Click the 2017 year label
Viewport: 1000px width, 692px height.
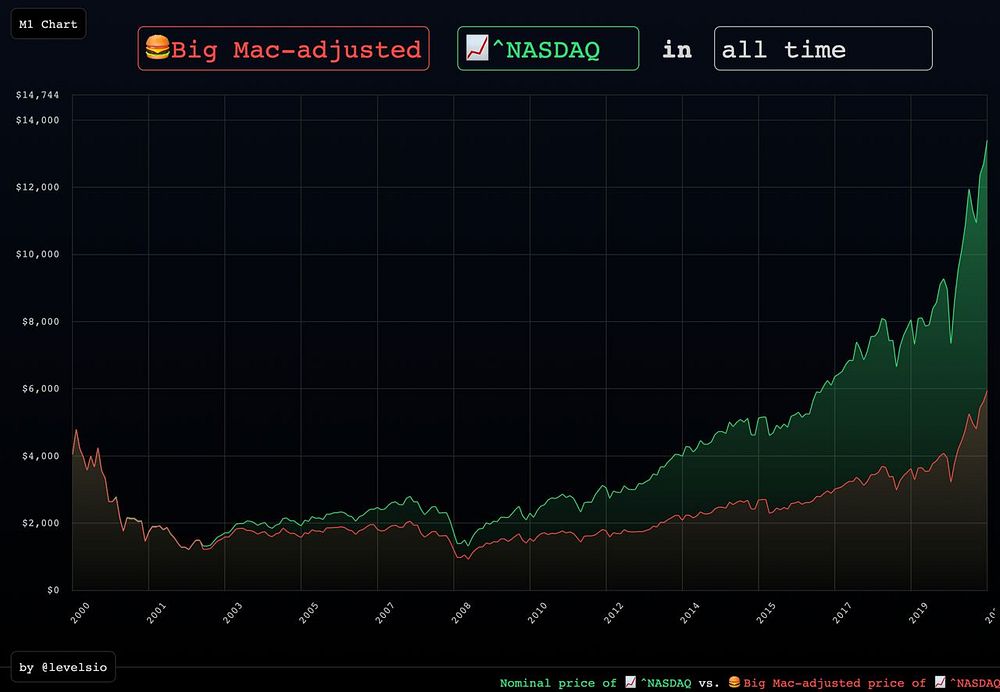pos(842,613)
